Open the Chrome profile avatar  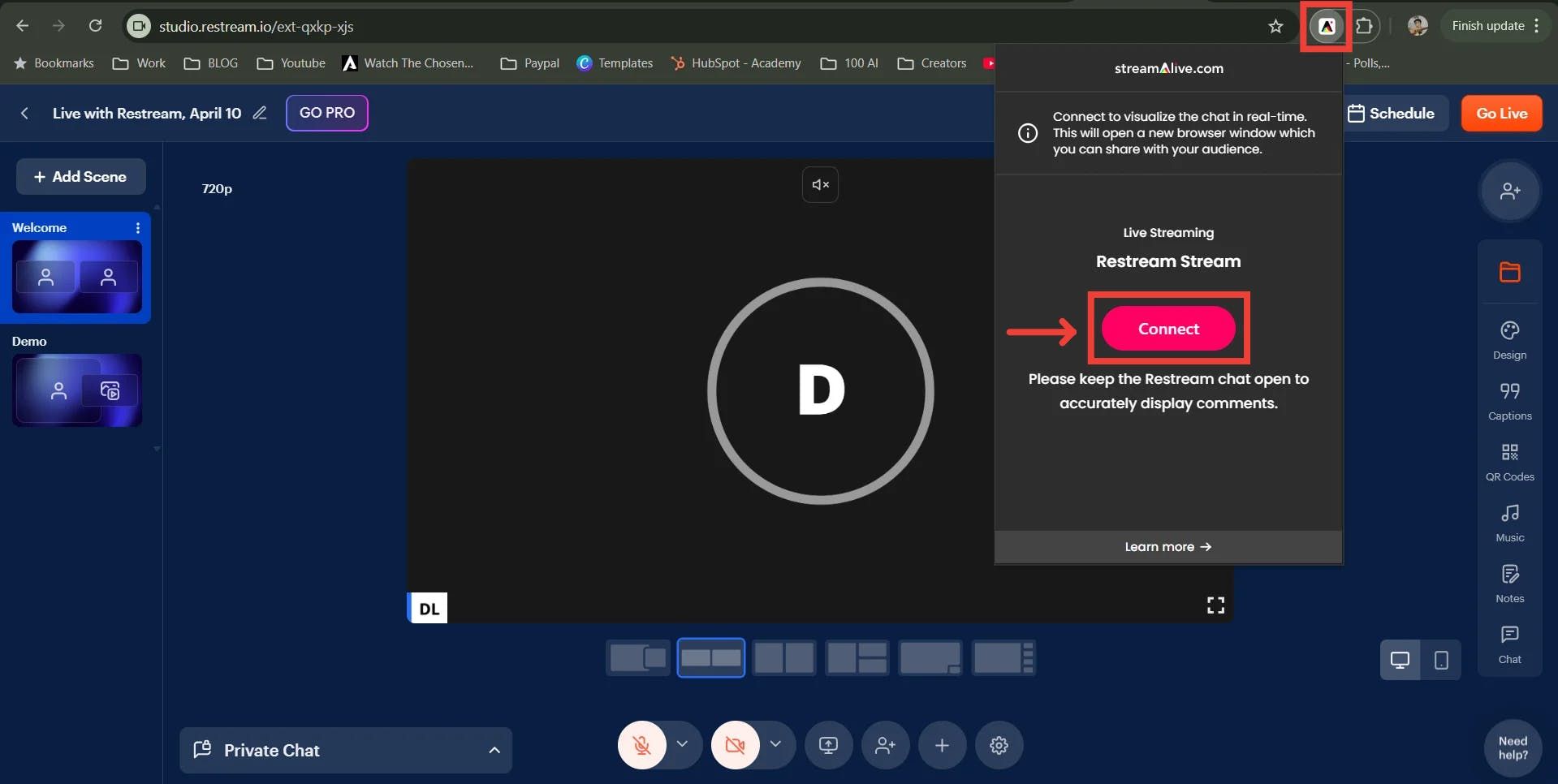[x=1418, y=26]
